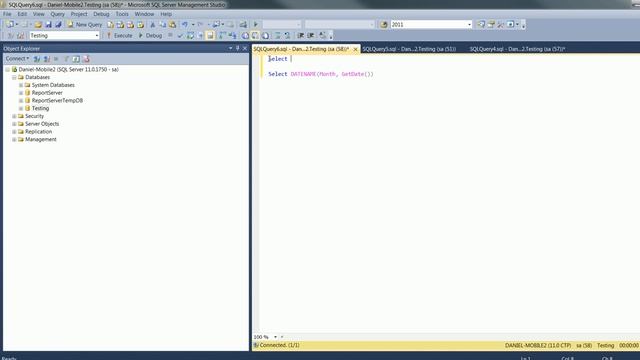Image resolution: width=640 pixels, height=360 pixels.
Task: Switch to the SQLQuery5.sql tab
Action: point(409,49)
